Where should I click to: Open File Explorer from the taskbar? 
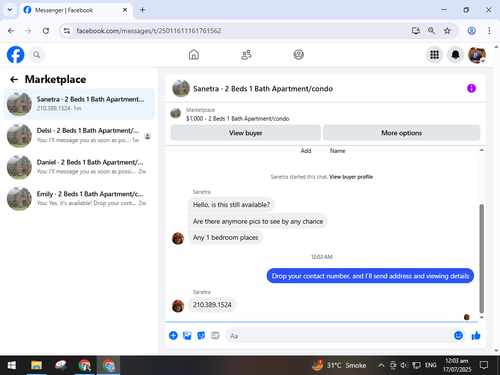point(36,365)
